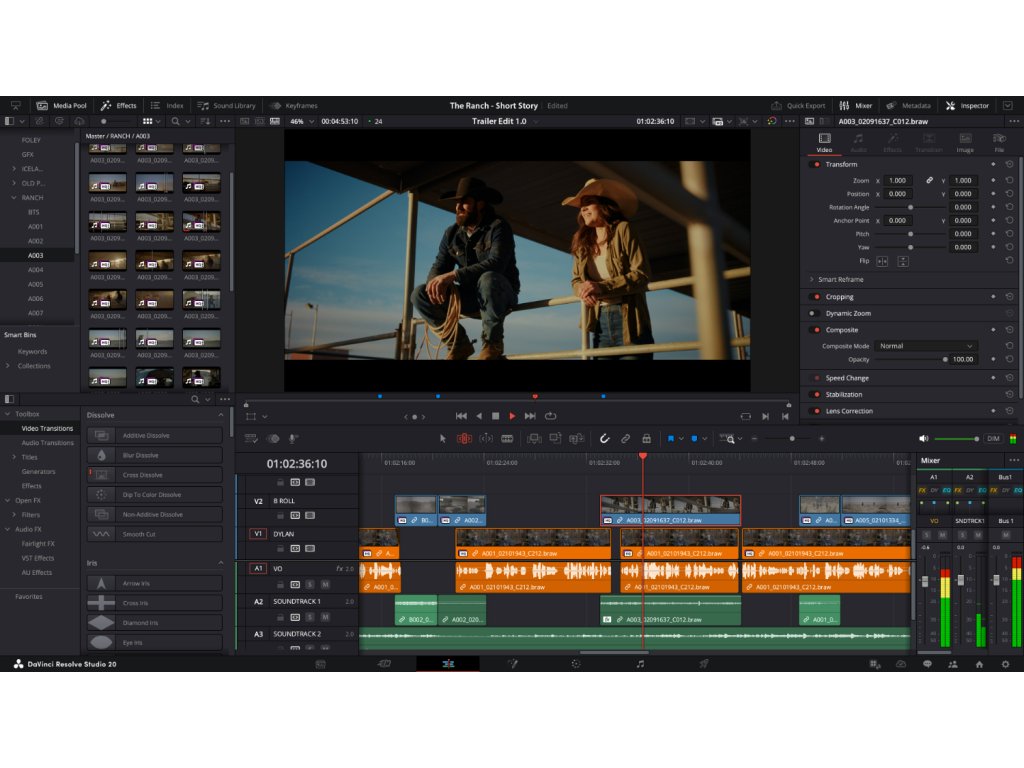Click the Quick Export button
1024x768 pixels.
point(799,105)
